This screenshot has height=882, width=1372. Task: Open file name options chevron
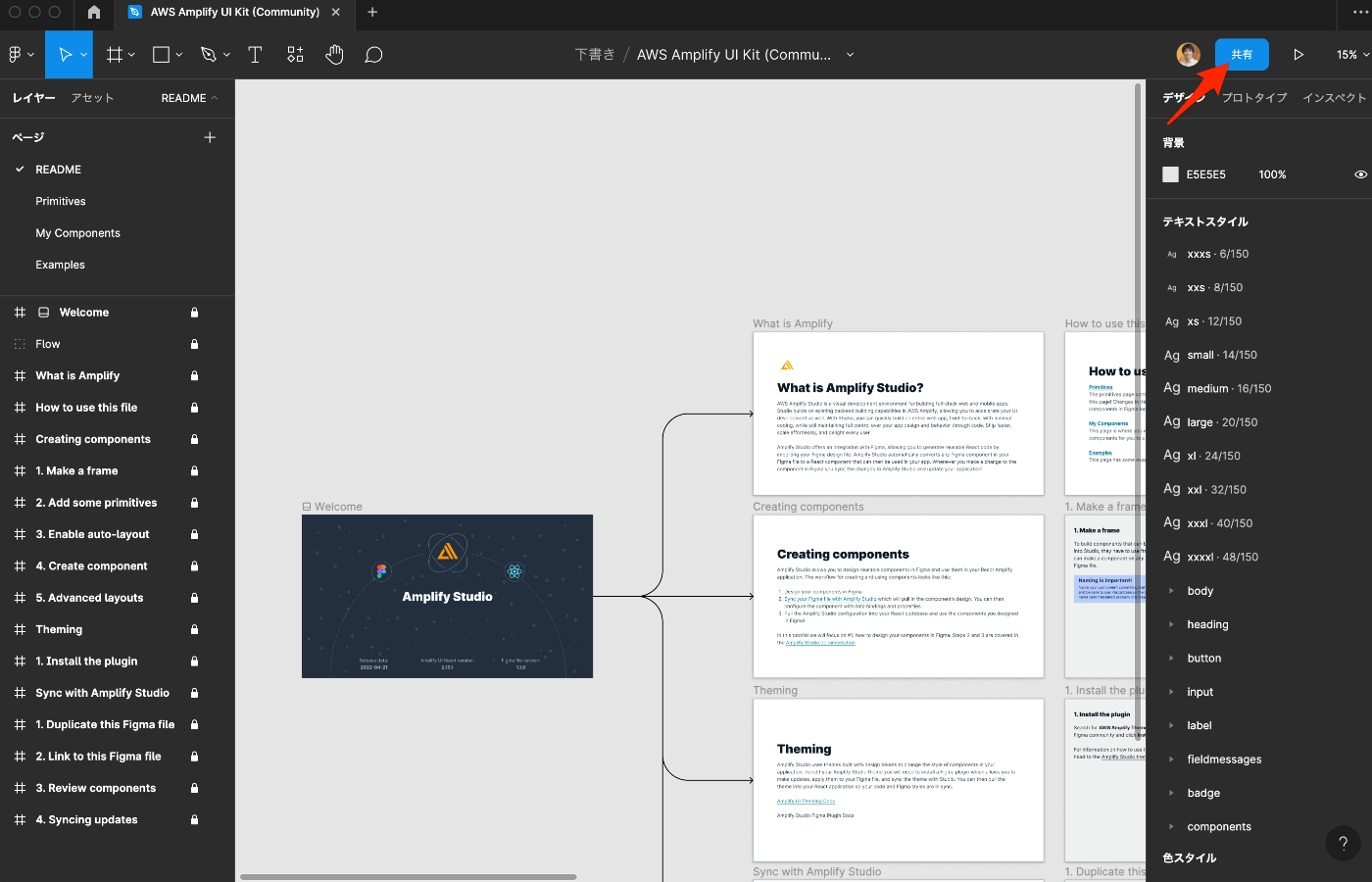coord(850,55)
